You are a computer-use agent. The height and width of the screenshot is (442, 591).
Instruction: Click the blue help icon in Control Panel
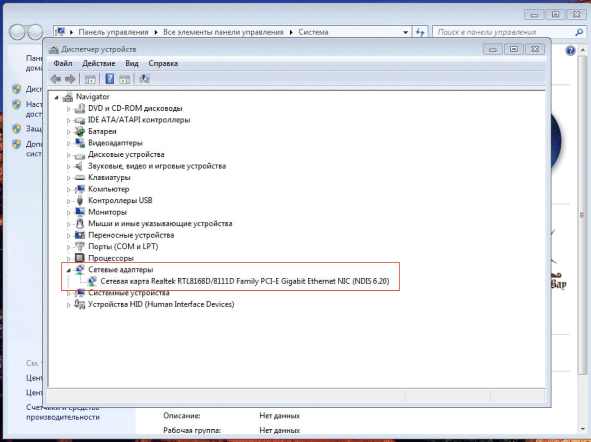(570, 50)
